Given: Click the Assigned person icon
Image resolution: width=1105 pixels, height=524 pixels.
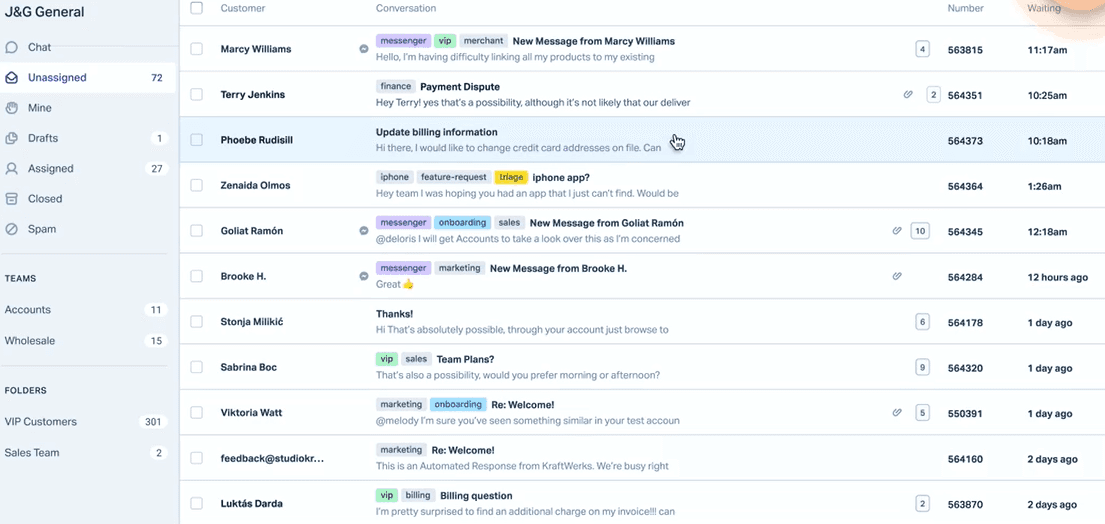Looking at the screenshot, I should coord(11,169).
